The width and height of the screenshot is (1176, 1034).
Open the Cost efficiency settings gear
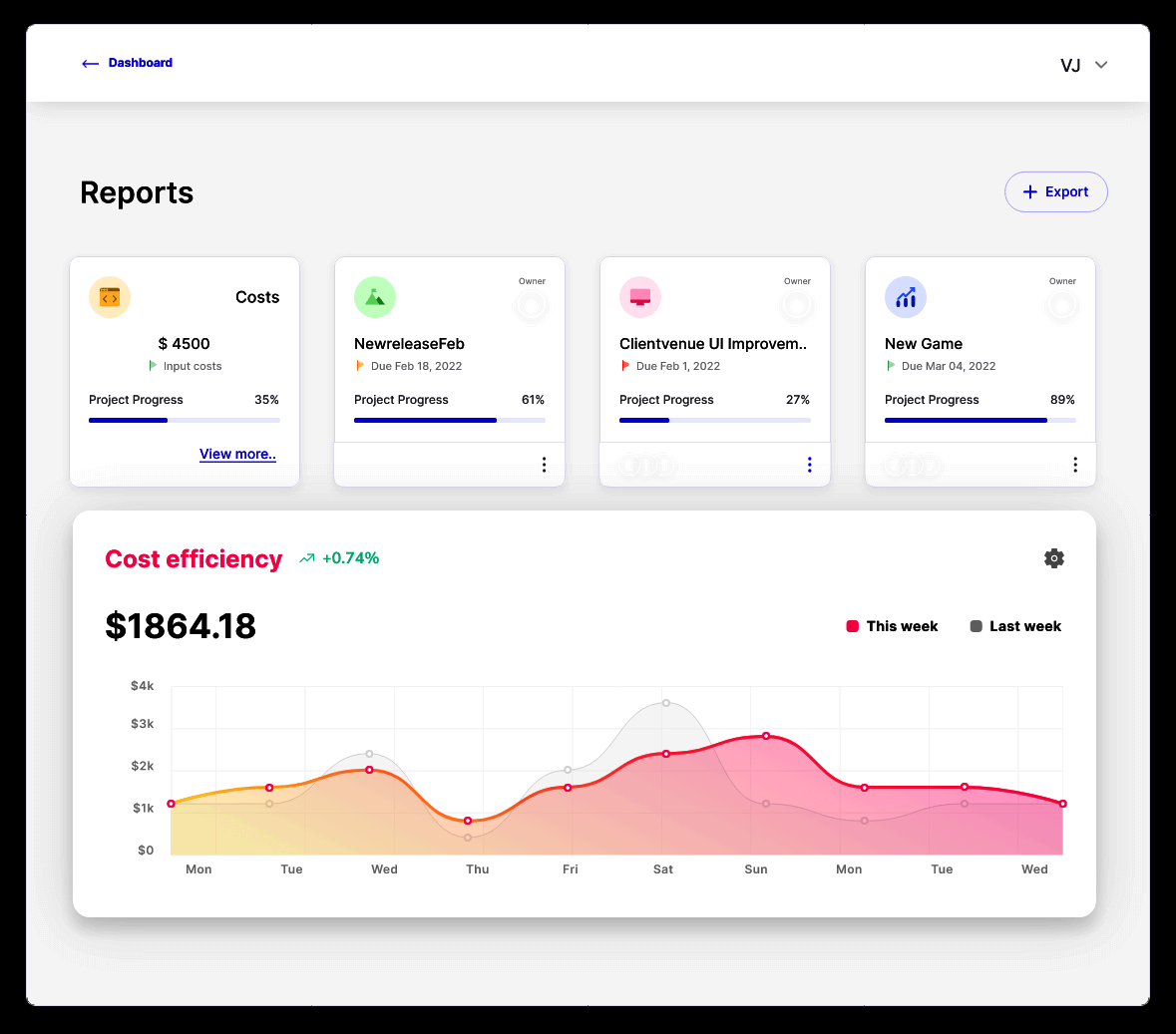pos(1053,558)
